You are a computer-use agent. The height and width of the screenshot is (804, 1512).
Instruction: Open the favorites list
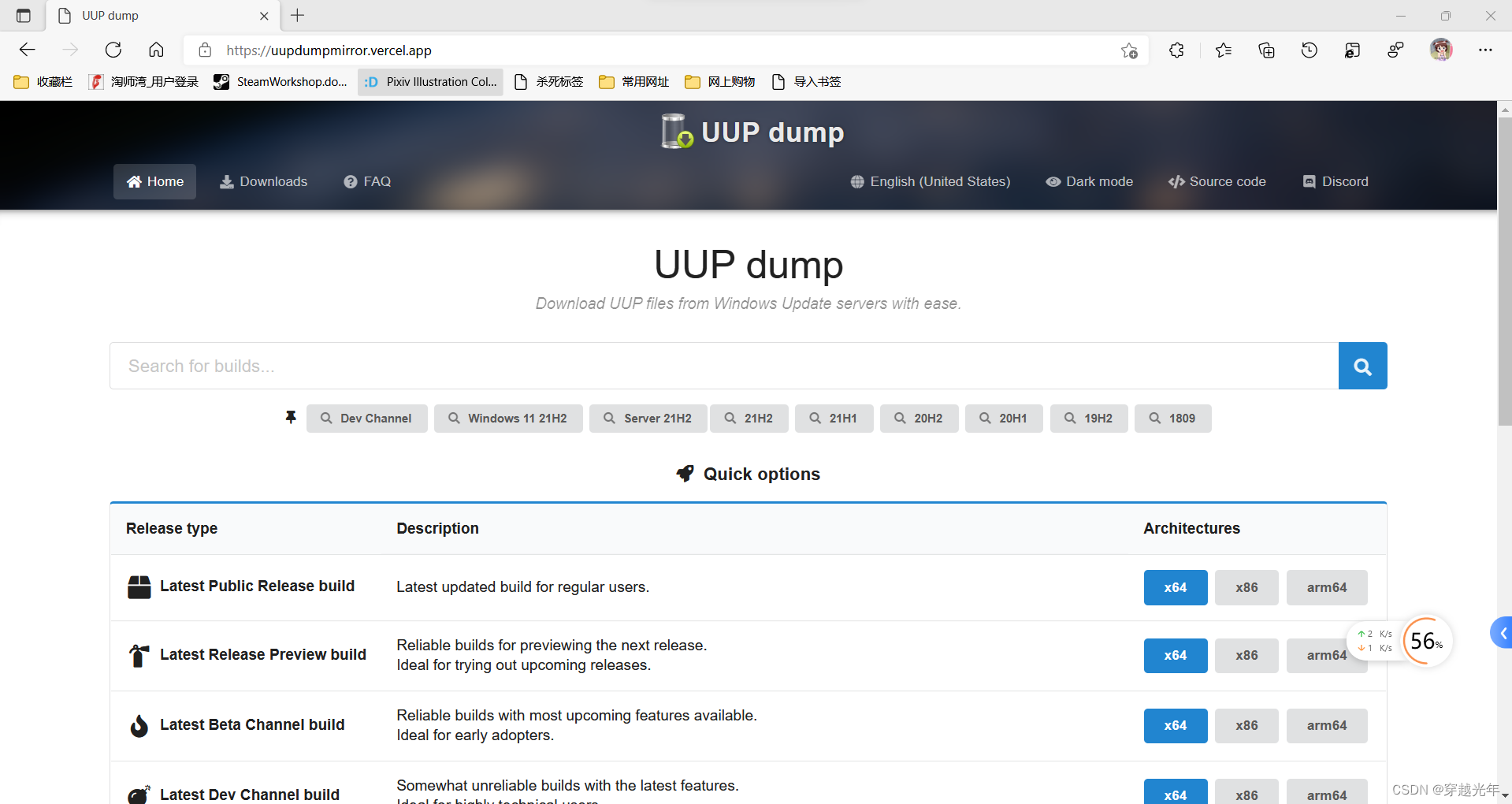click(x=1223, y=50)
